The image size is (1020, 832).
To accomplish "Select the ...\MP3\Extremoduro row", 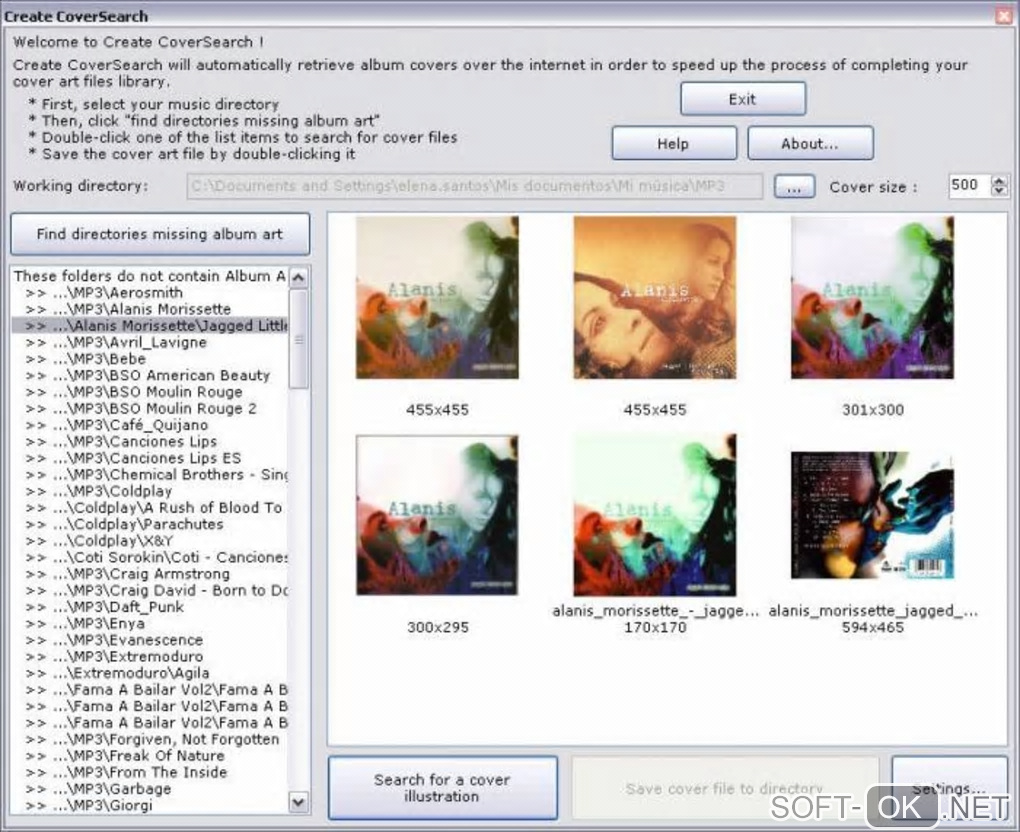I will coord(150,656).
